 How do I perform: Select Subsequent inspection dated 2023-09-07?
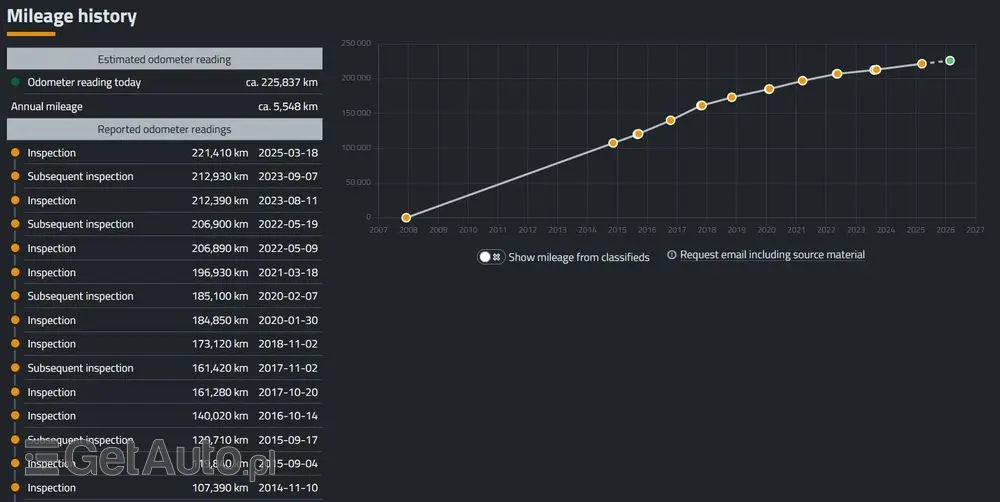(x=164, y=177)
